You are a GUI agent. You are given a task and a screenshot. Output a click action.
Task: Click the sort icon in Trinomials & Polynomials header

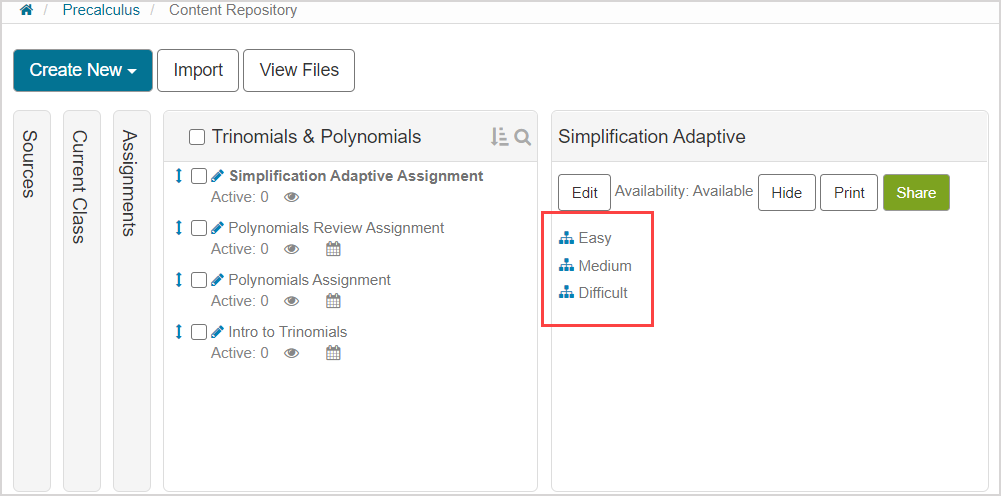tap(500, 137)
